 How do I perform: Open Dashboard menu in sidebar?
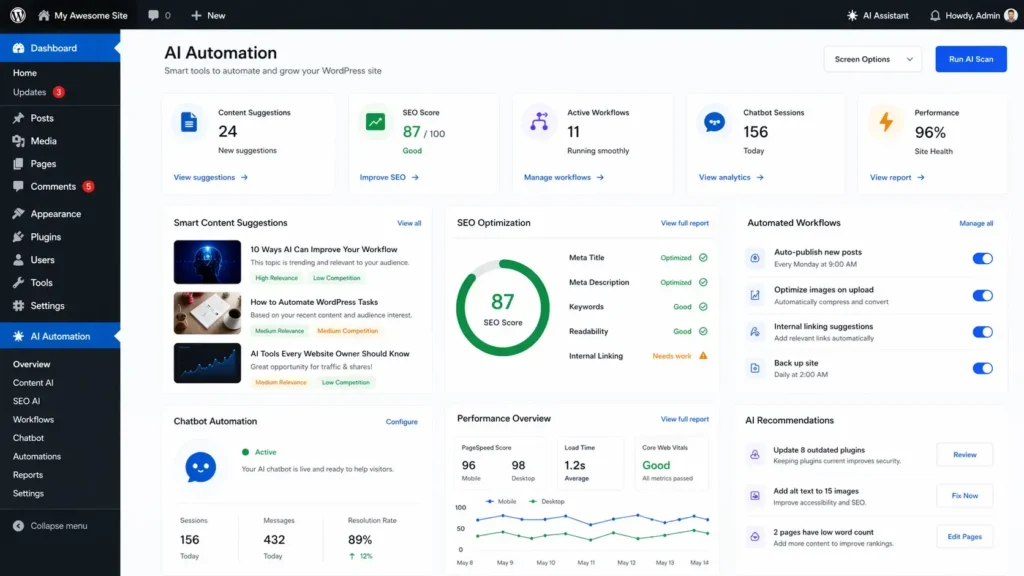(x=60, y=48)
